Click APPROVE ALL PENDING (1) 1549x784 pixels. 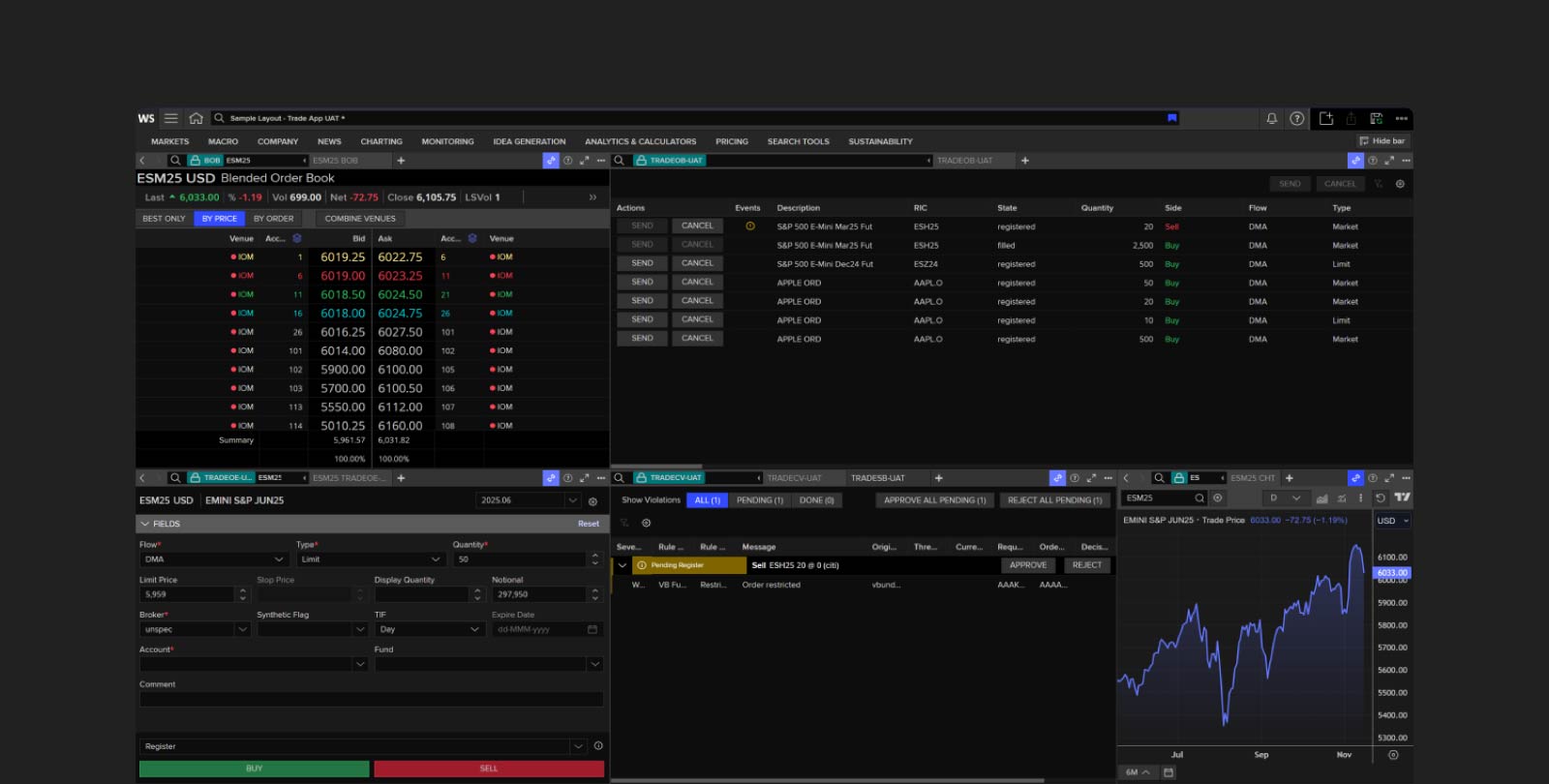935,500
